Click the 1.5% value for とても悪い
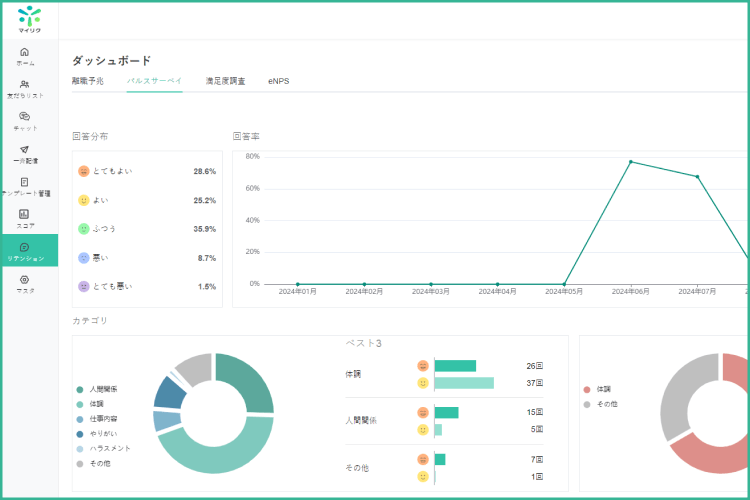Image resolution: width=750 pixels, height=500 pixels. [x=207, y=287]
